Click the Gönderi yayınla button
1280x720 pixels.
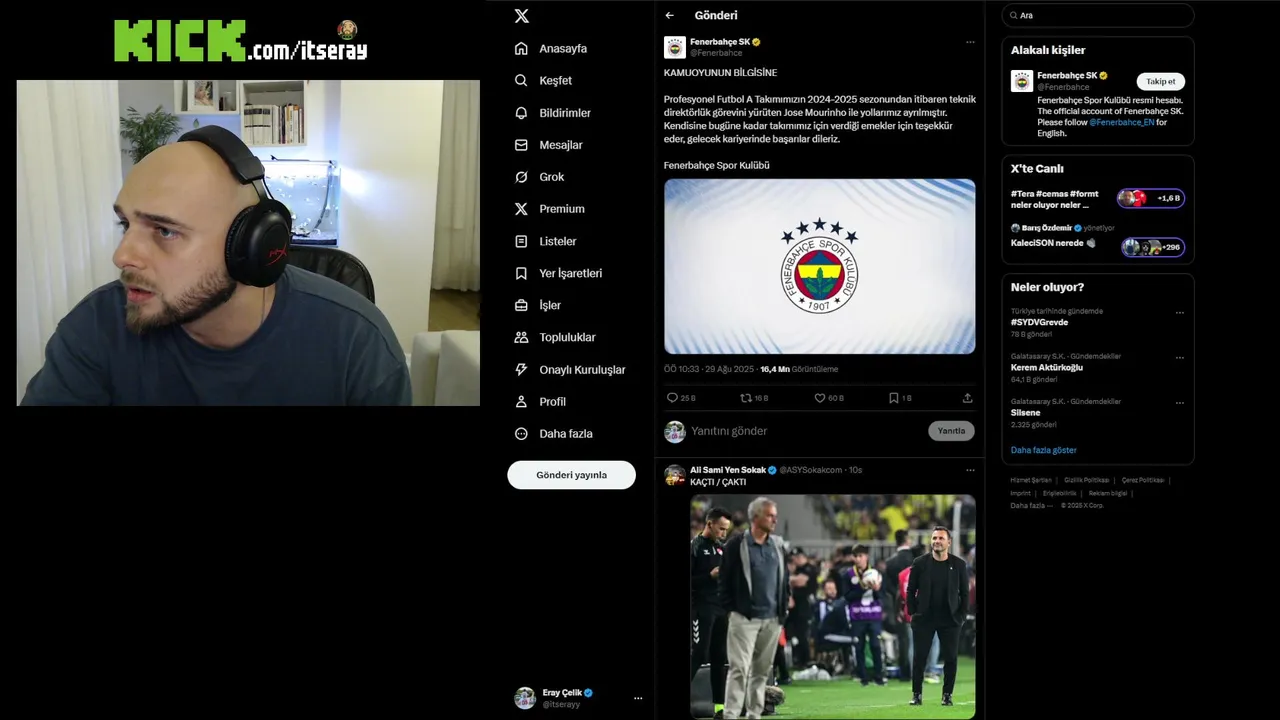click(571, 475)
